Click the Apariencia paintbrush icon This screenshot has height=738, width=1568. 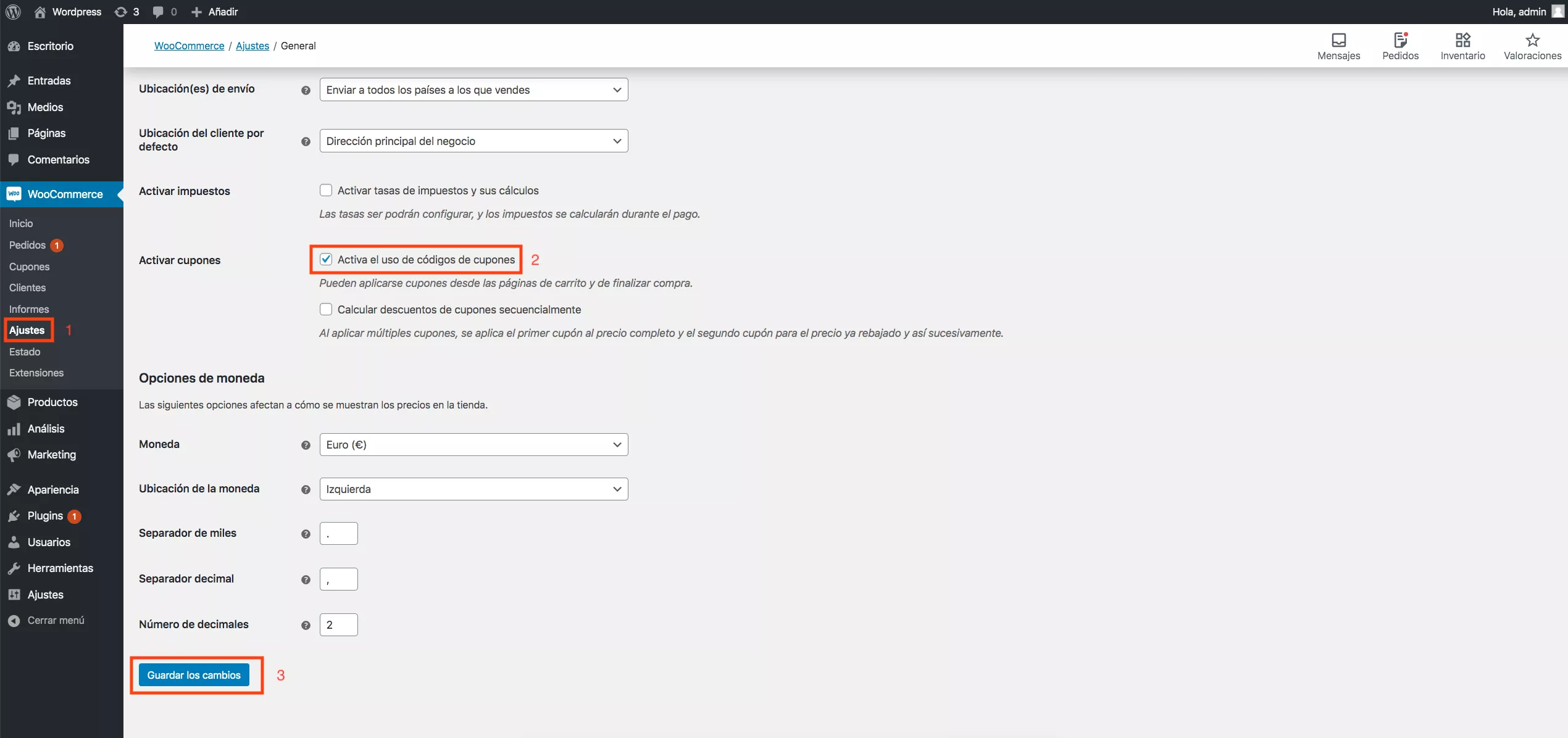coord(14,490)
